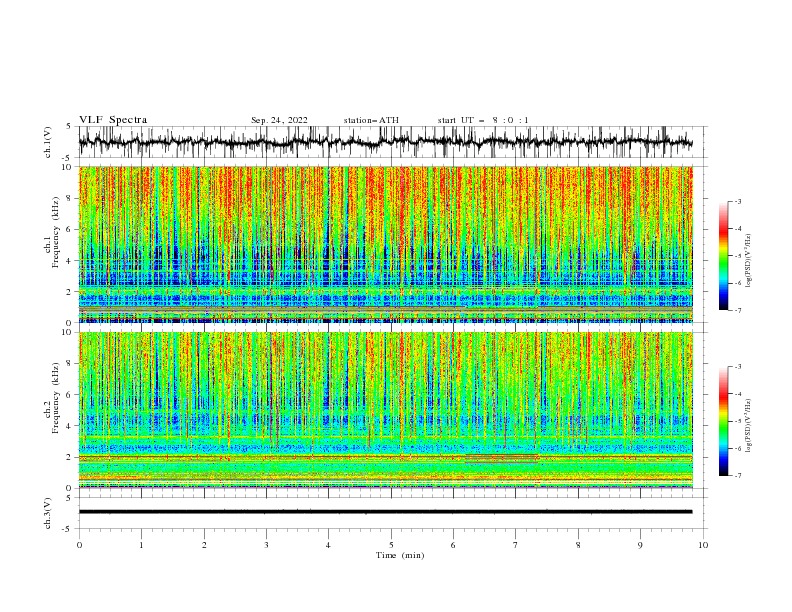Click the time axis tick label "7"
This screenshot has width=792, height=612.
click(516, 545)
